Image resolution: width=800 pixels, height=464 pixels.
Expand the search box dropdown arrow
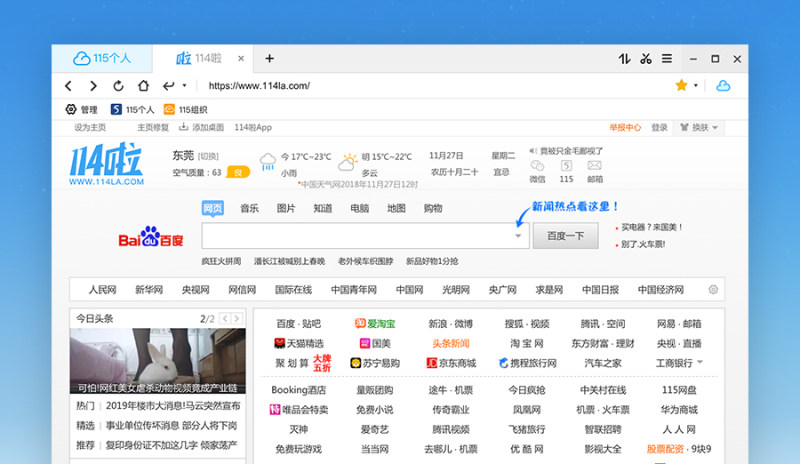518,236
